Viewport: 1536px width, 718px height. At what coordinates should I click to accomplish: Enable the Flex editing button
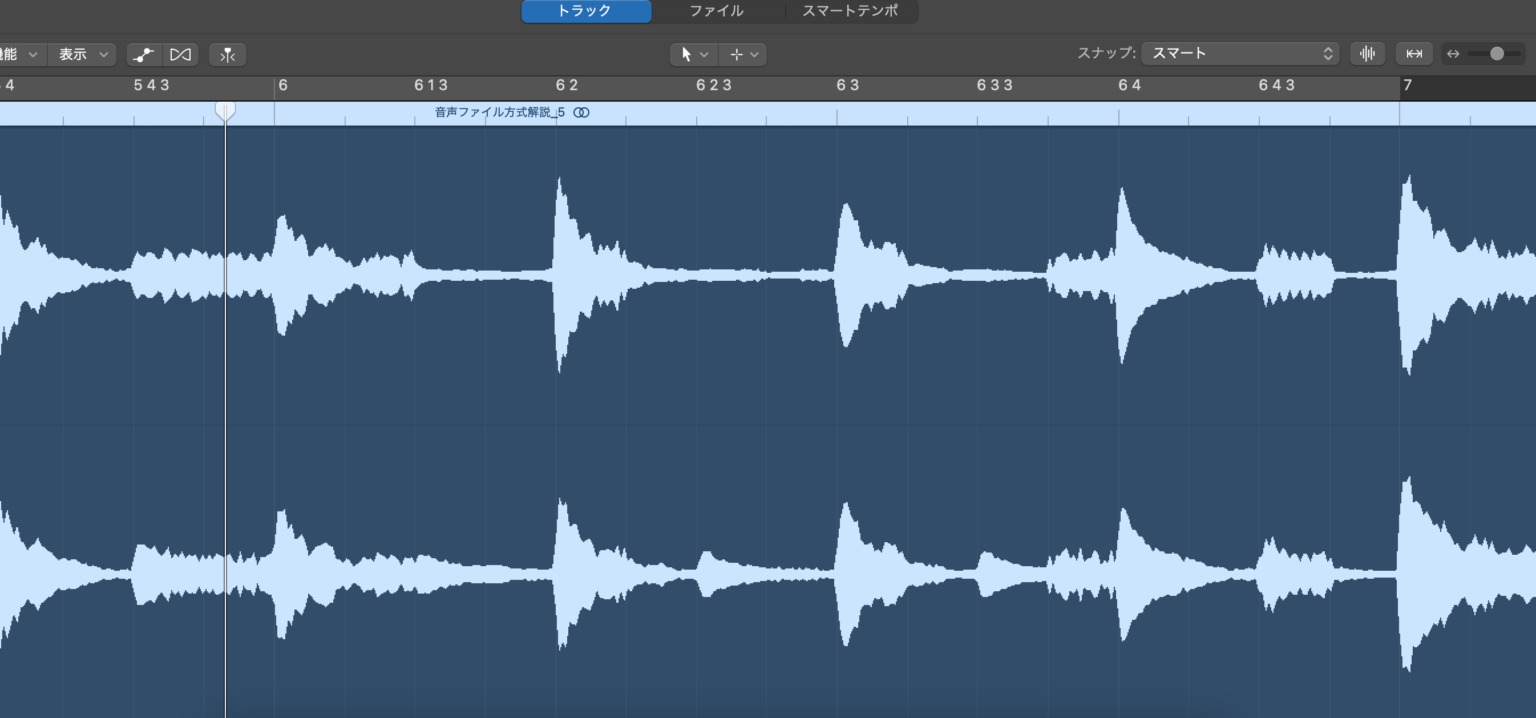(180, 54)
